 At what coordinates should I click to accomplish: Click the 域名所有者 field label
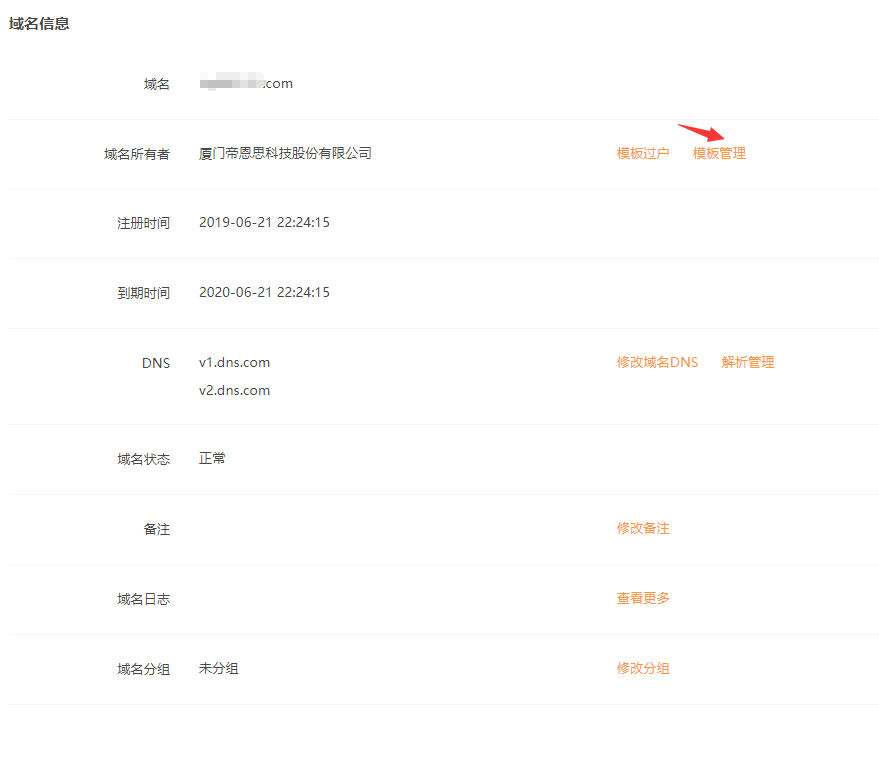pyautogui.click(x=137, y=154)
